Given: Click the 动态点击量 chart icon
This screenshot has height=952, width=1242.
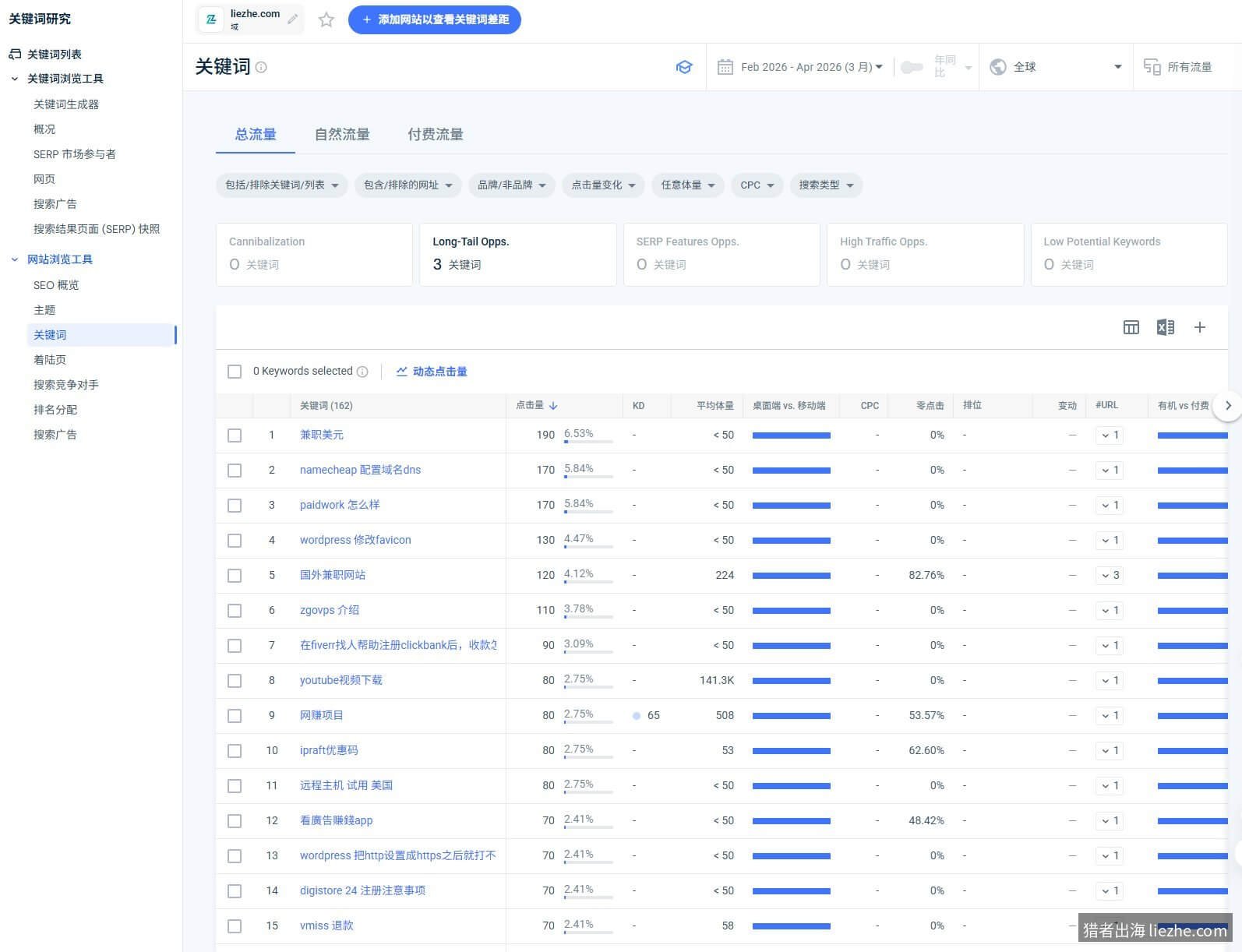Looking at the screenshot, I should pos(402,372).
